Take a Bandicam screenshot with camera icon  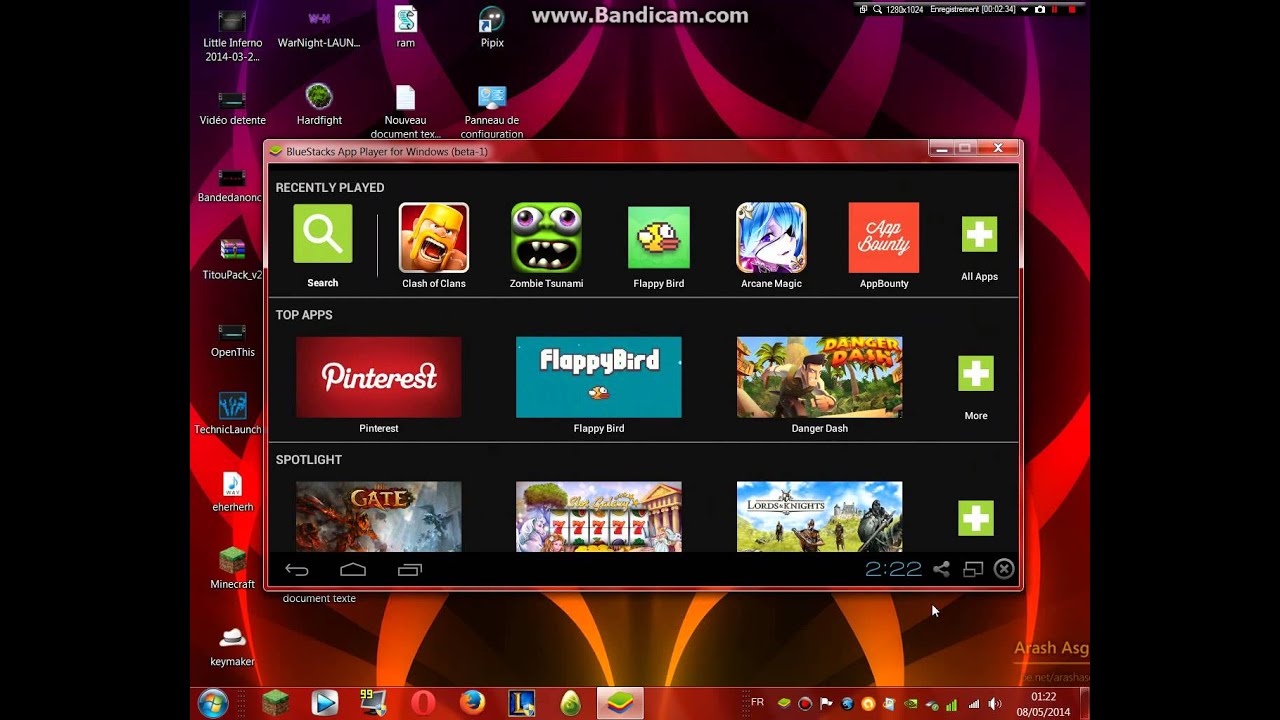tap(1040, 9)
